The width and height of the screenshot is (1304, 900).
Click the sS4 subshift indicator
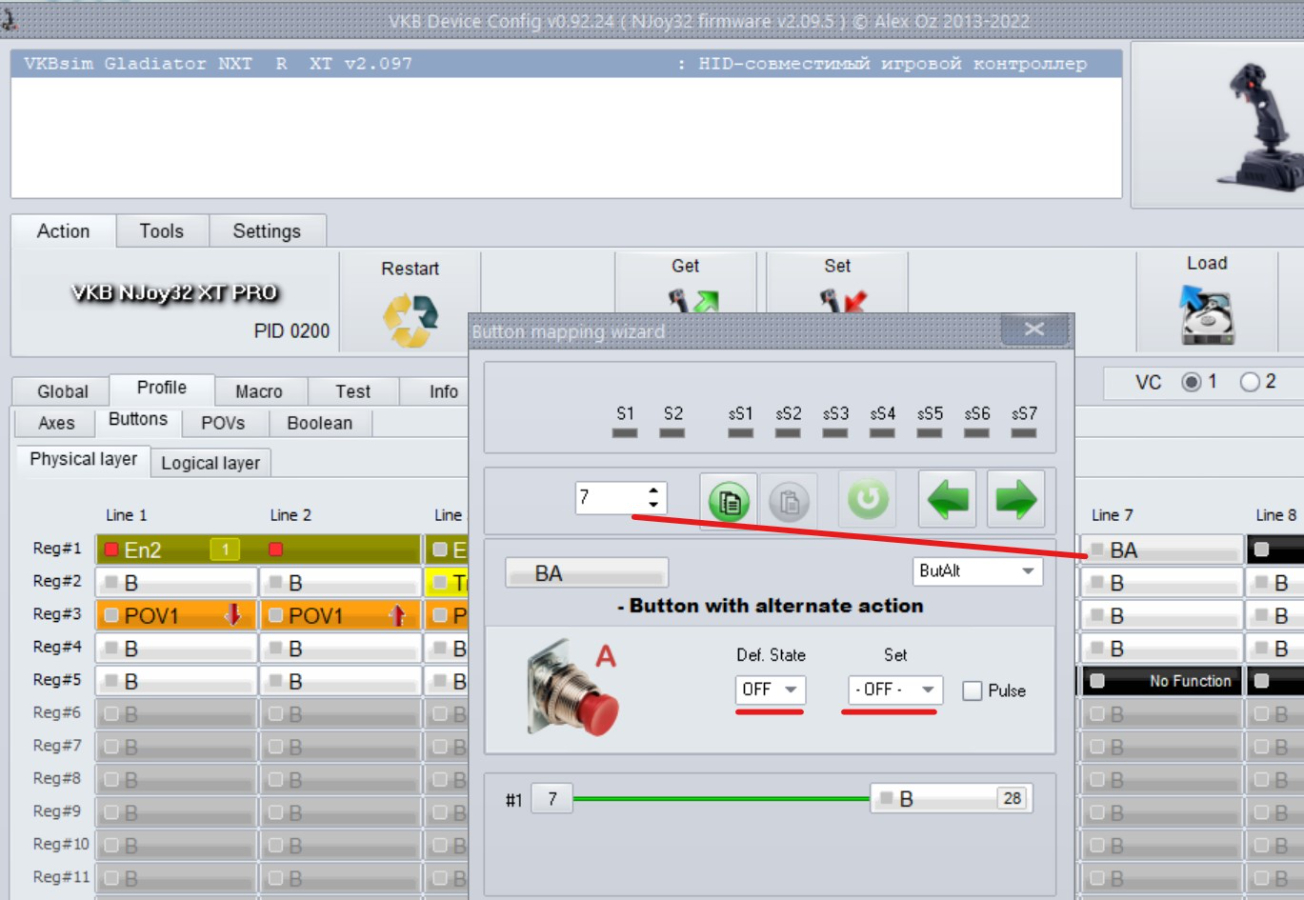pyautogui.click(x=882, y=434)
